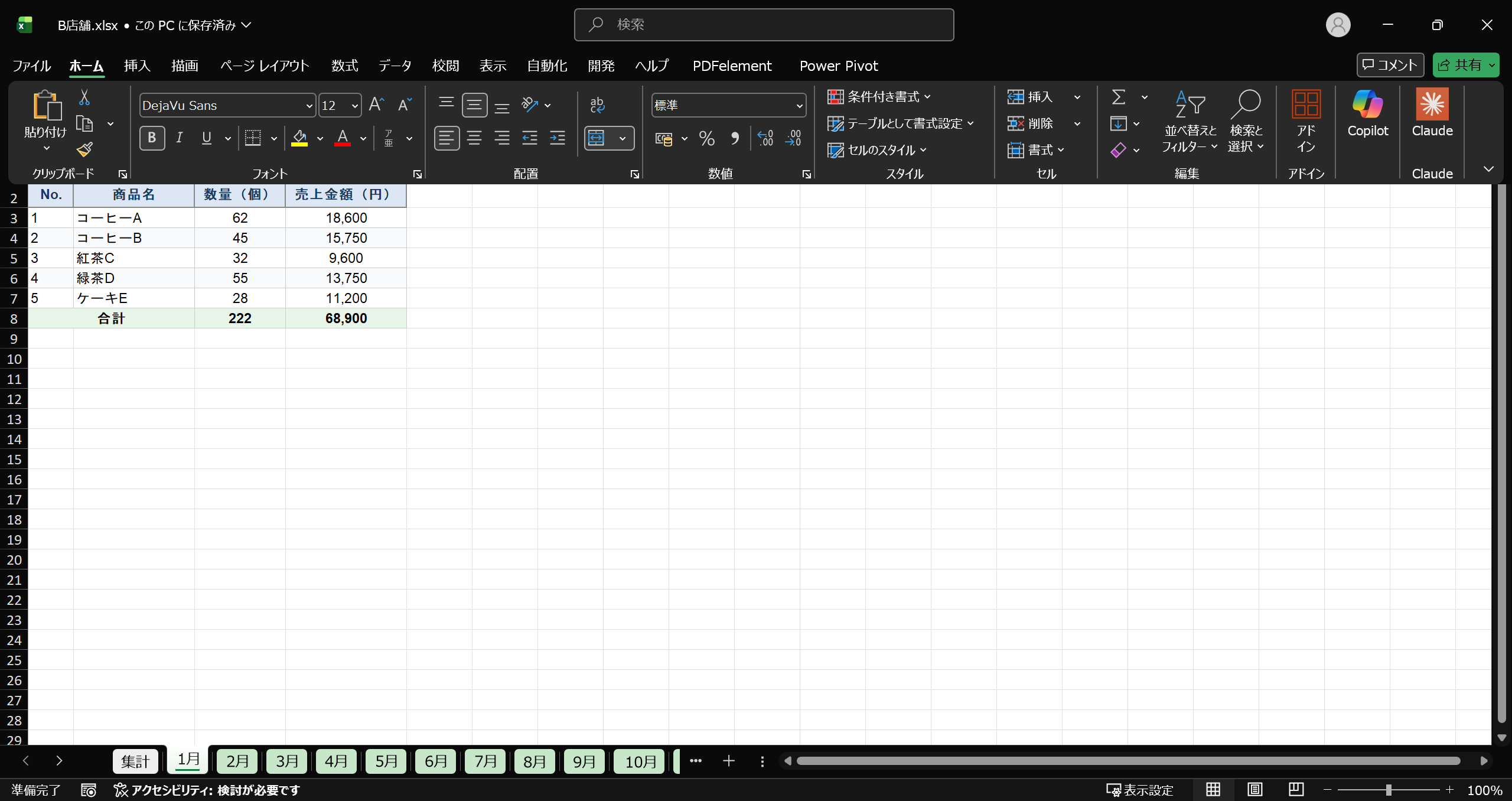Toggle bold formatting

tap(152, 138)
